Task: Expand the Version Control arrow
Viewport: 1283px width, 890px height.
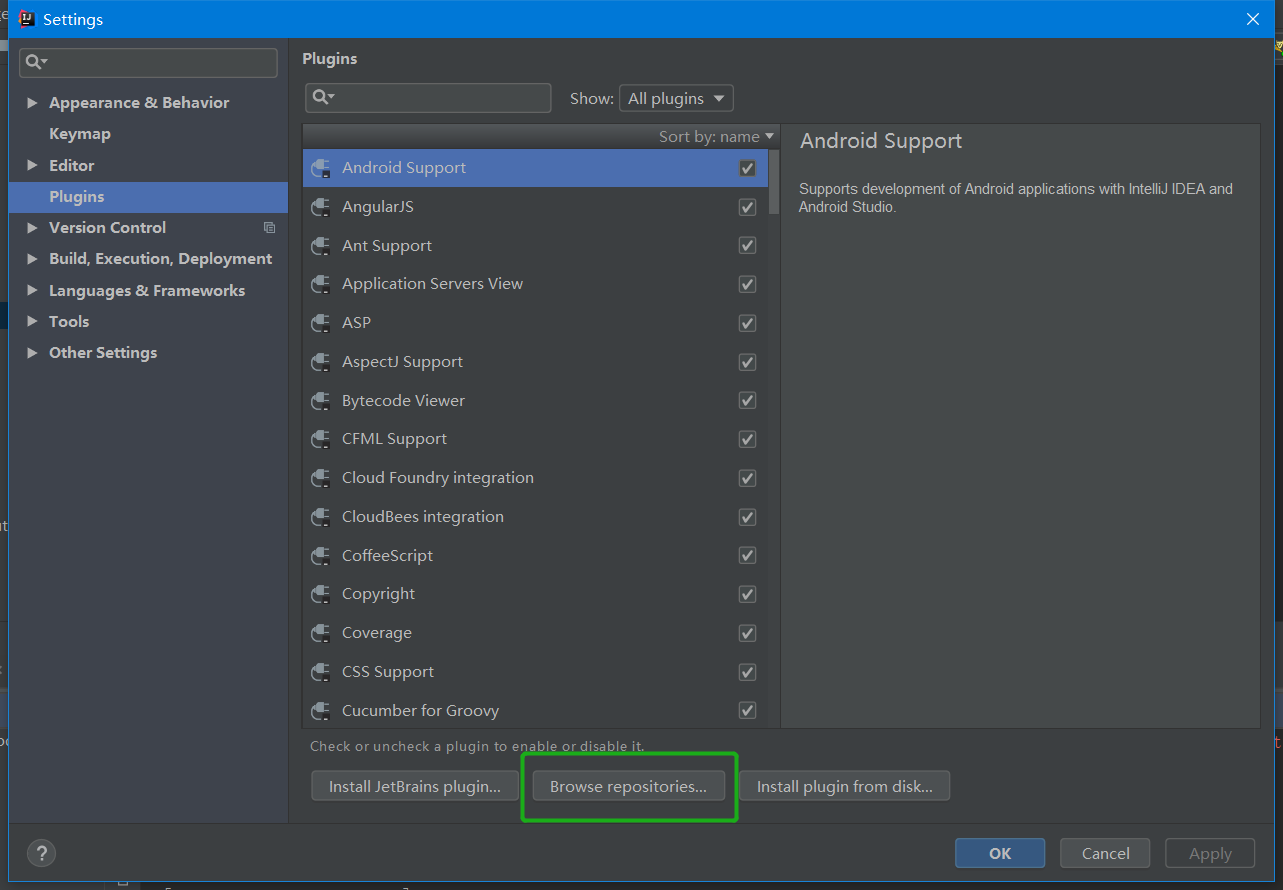Action: point(32,228)
